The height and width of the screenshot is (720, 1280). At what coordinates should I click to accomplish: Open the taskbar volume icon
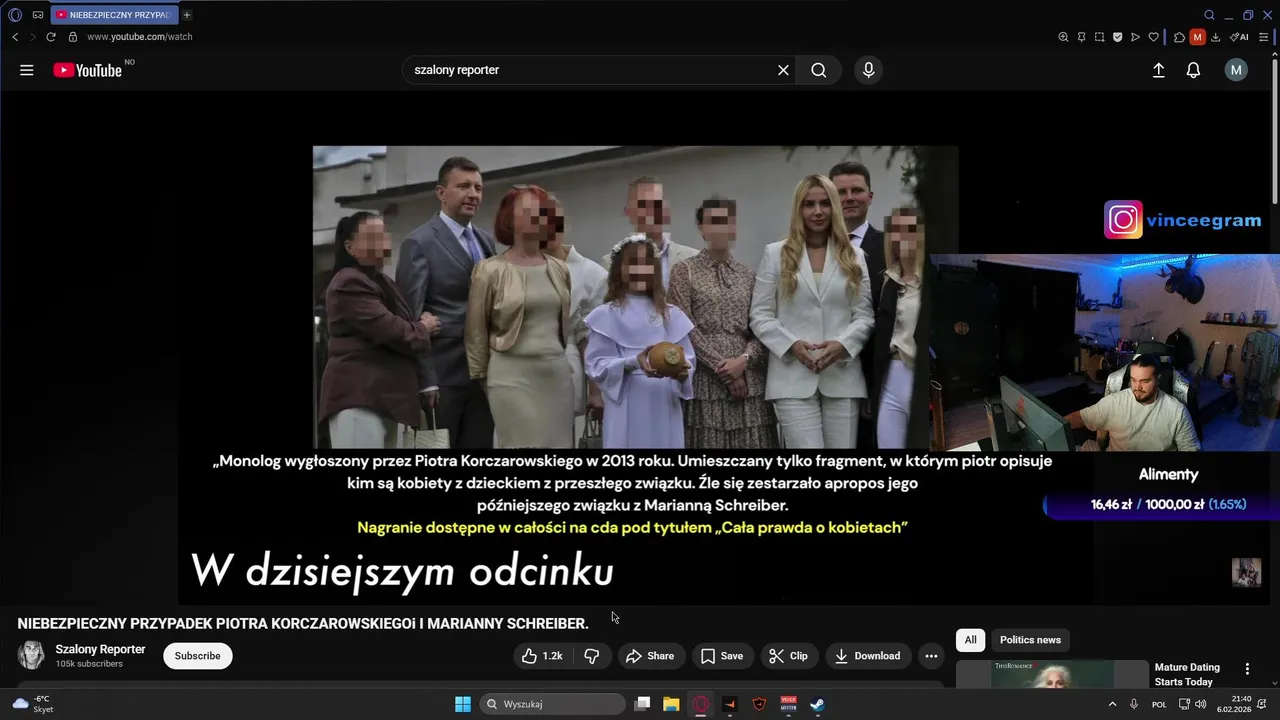tap(1200, 704)
